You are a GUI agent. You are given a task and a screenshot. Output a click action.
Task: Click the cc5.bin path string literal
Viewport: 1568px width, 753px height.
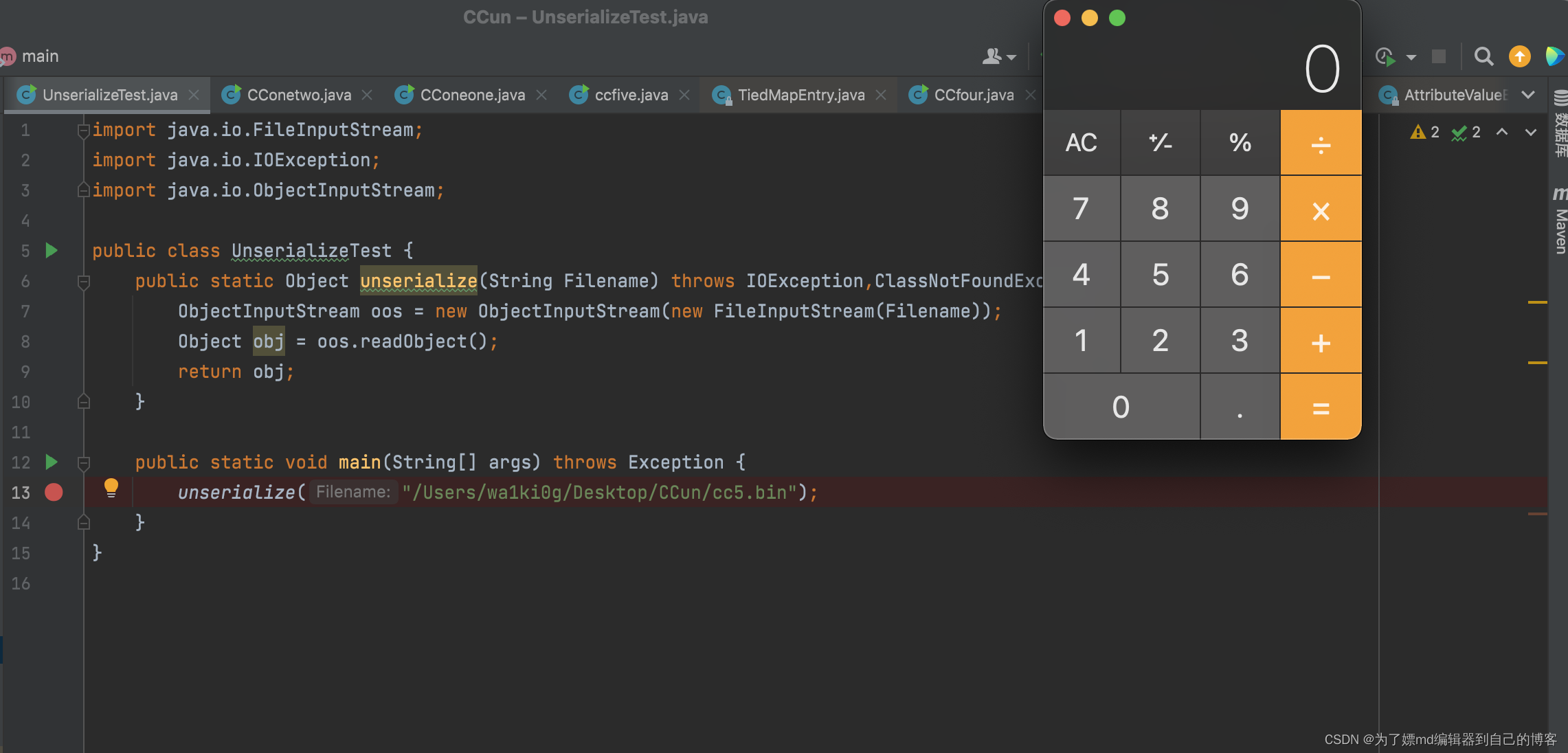pos(600,493)
